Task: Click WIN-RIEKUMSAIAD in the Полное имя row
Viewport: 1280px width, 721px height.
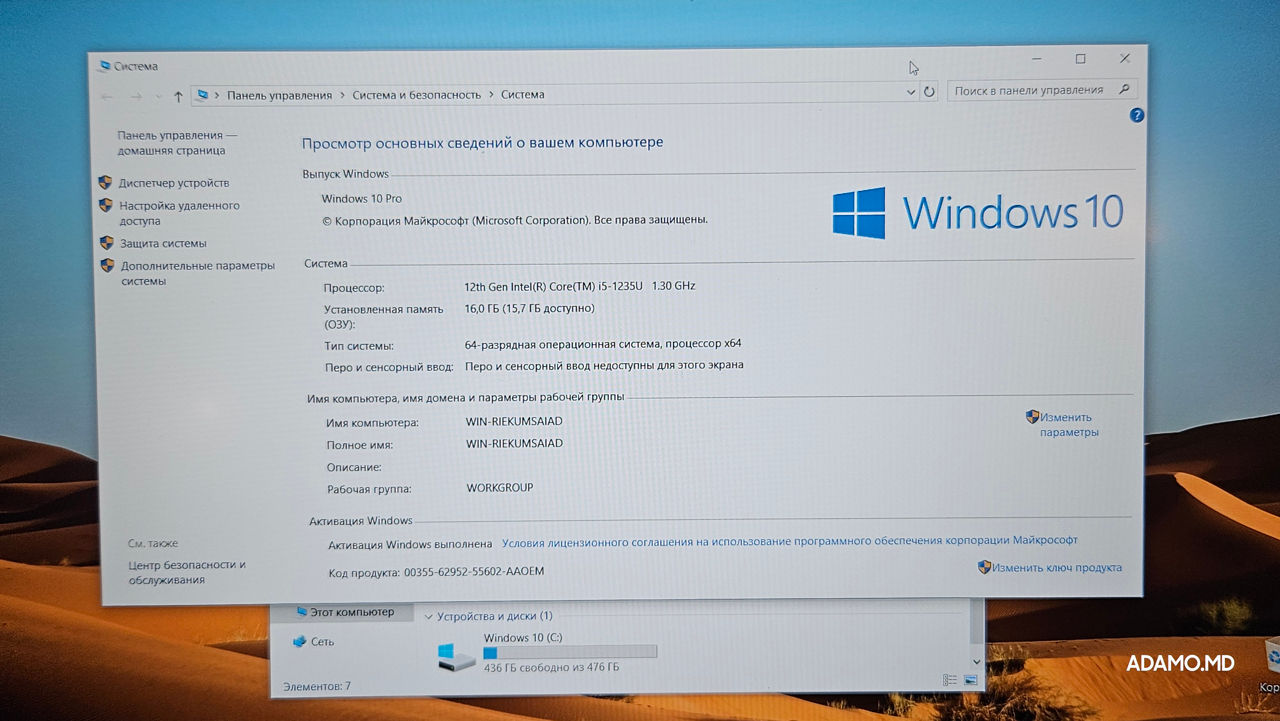Action: coord(514,444)
